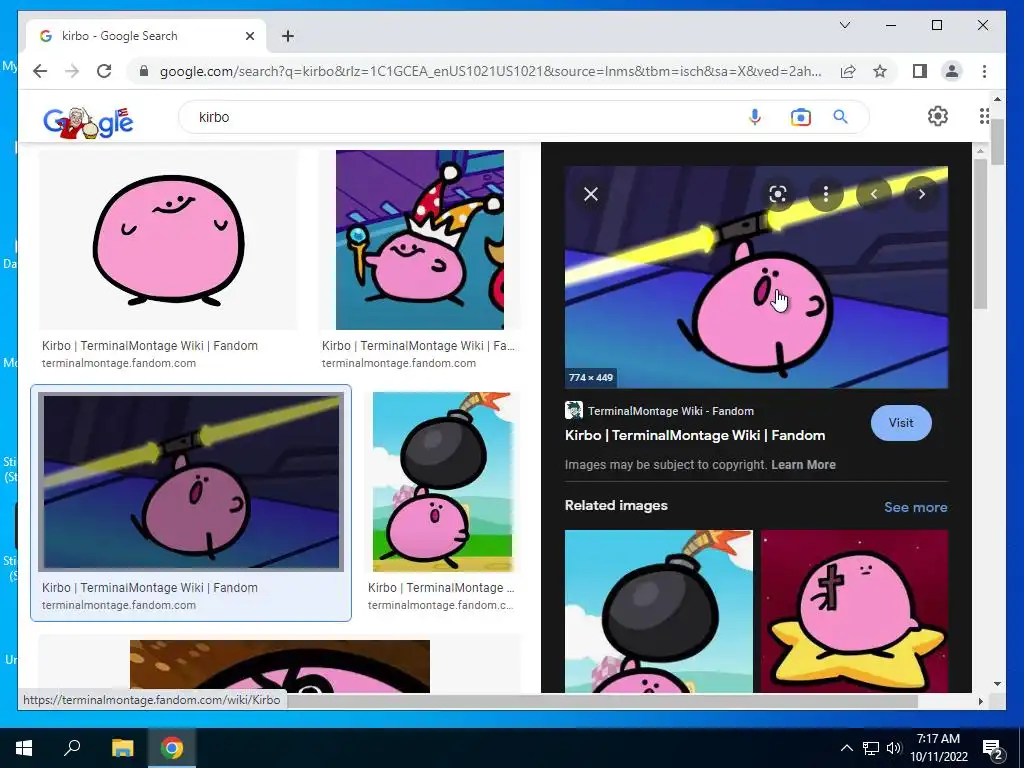Image resolution: width=1024 pixels, height=768 pixels.
Task: Click the 774 × 449 image size badge
Action: [590, 377]
